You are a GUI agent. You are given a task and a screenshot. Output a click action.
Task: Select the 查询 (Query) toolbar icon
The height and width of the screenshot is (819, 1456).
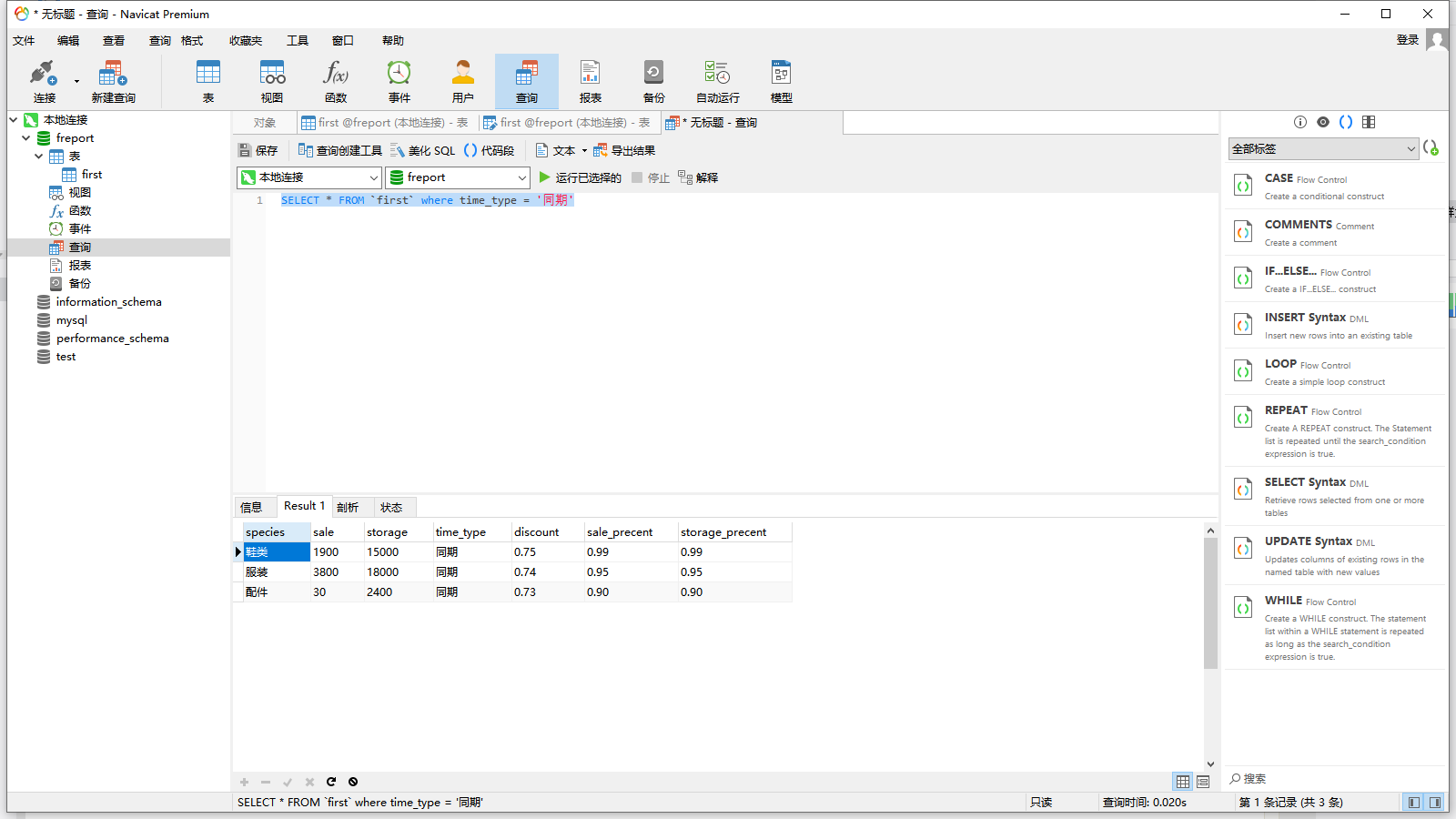pyautogui.click(x=527, y=81)
